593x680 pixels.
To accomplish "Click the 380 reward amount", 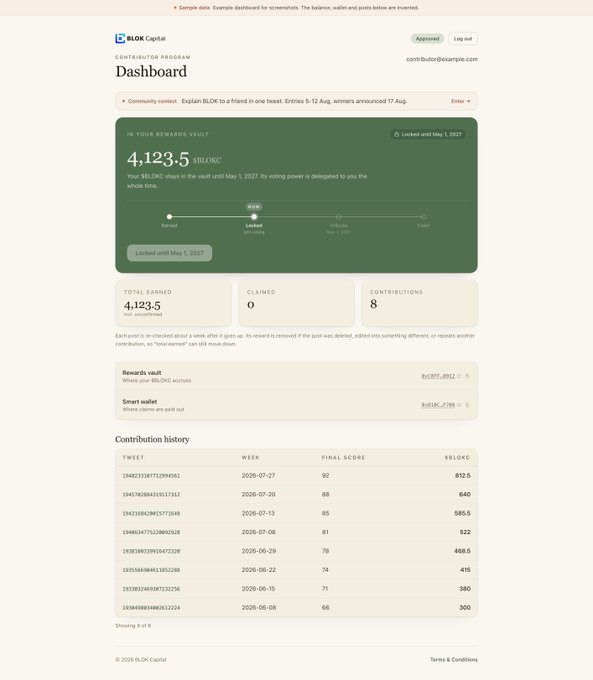I will coord(465,589).
